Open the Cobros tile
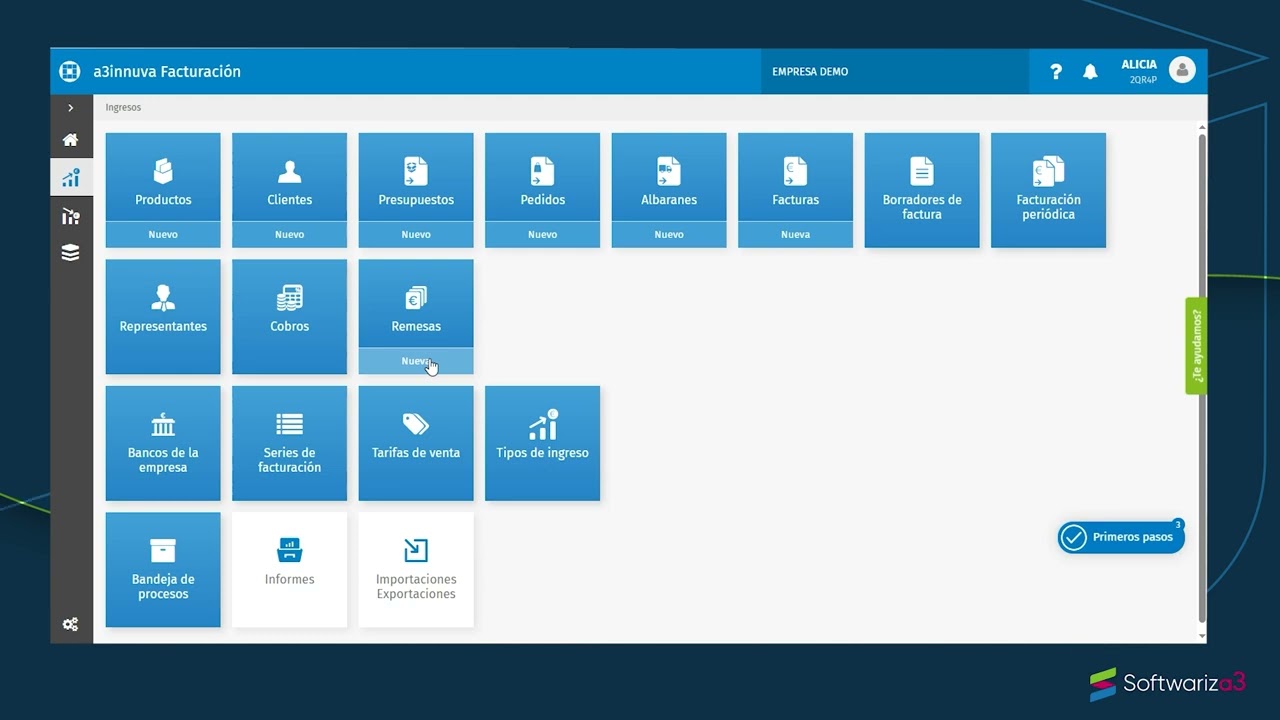 (289, 317)
